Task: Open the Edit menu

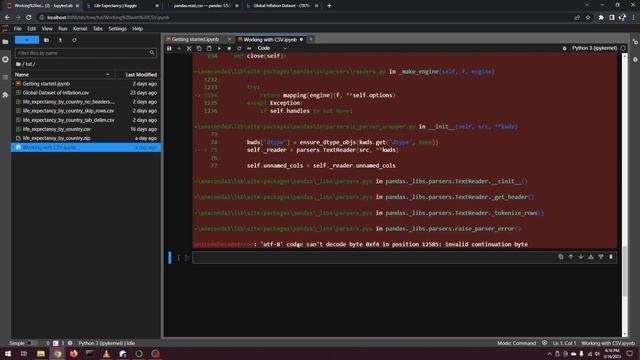Action: [x=31, y=29]
